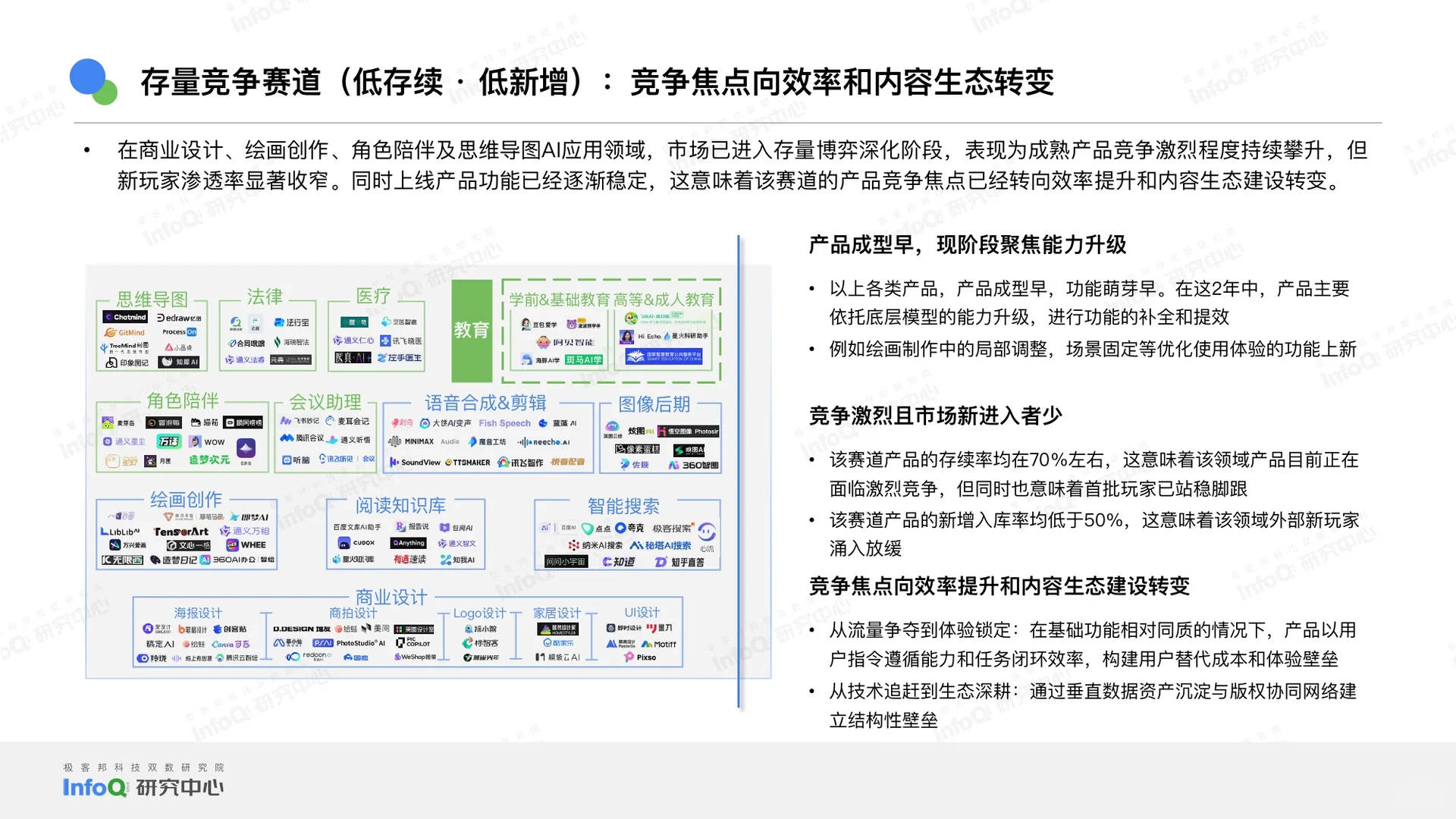Click the 智能搜索 category heading
The image size is (1456, 819).
click(x=623, y=506)
